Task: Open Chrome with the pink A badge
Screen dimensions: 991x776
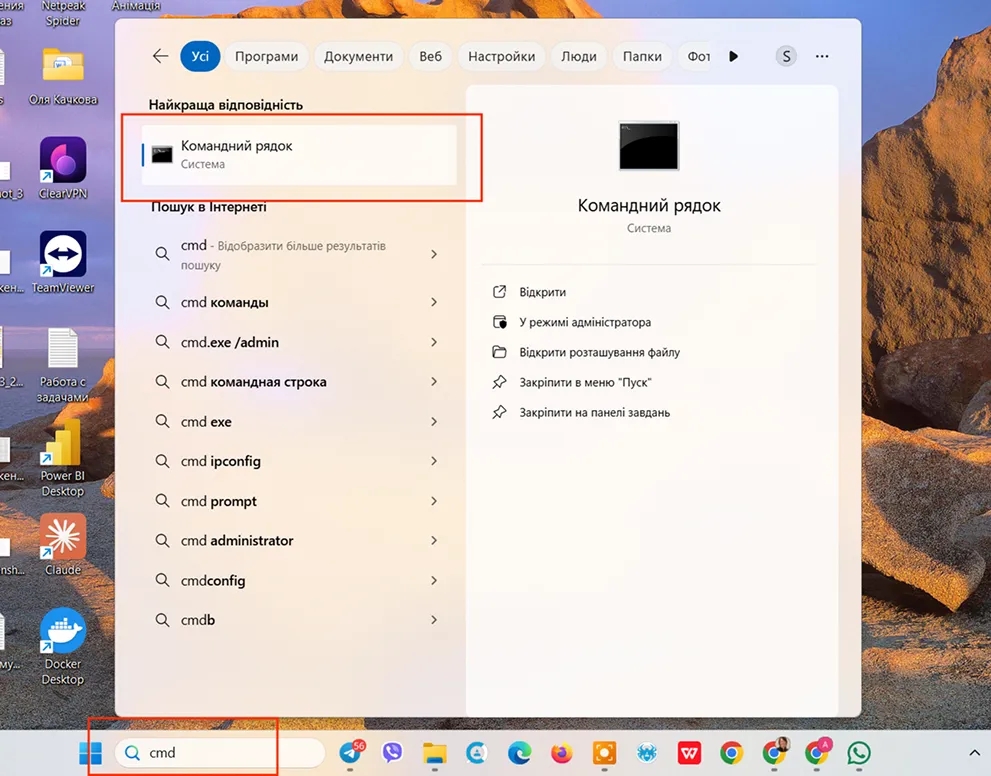Action: tap(817, 752)
